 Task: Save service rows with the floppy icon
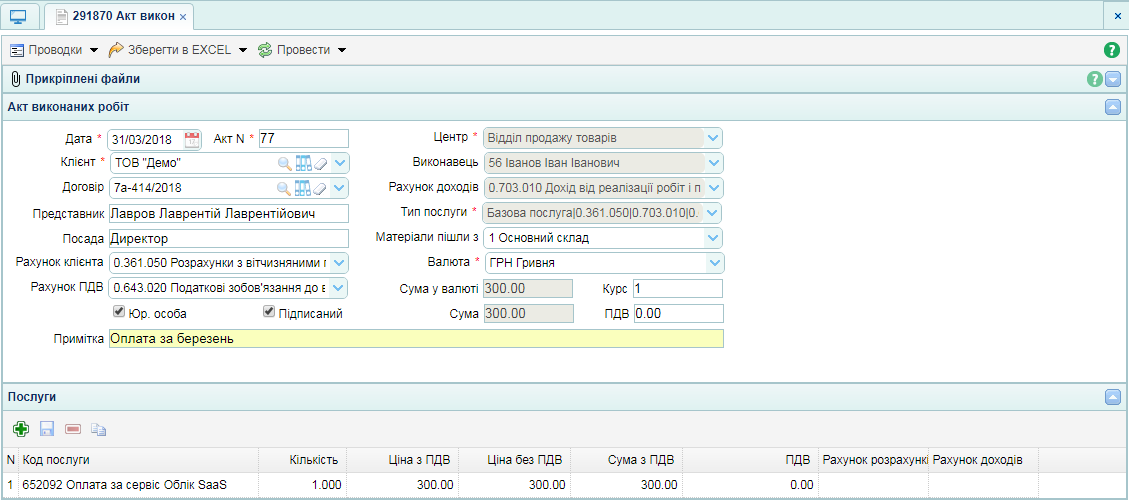(x=47, y=429)
